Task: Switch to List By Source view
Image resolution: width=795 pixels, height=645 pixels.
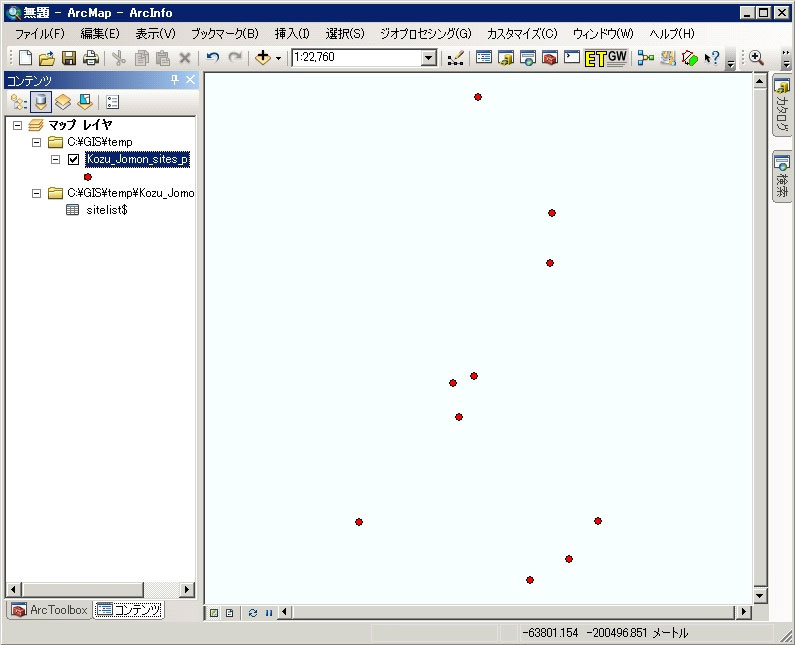Action: pyautogui.click(x=41, y=102)
